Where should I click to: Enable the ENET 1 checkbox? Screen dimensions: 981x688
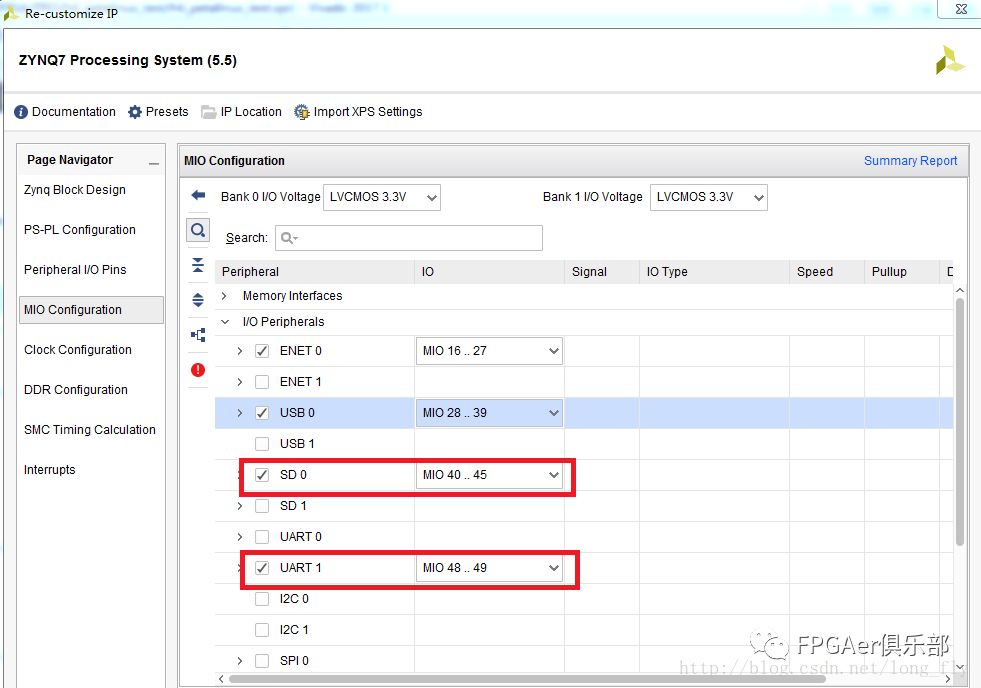click(262, 382)
